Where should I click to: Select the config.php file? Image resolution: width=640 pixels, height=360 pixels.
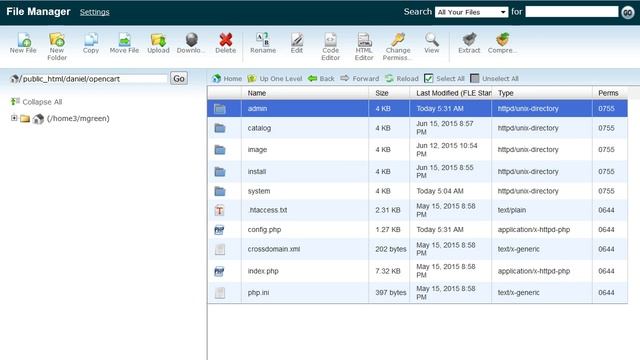[418, 230]
